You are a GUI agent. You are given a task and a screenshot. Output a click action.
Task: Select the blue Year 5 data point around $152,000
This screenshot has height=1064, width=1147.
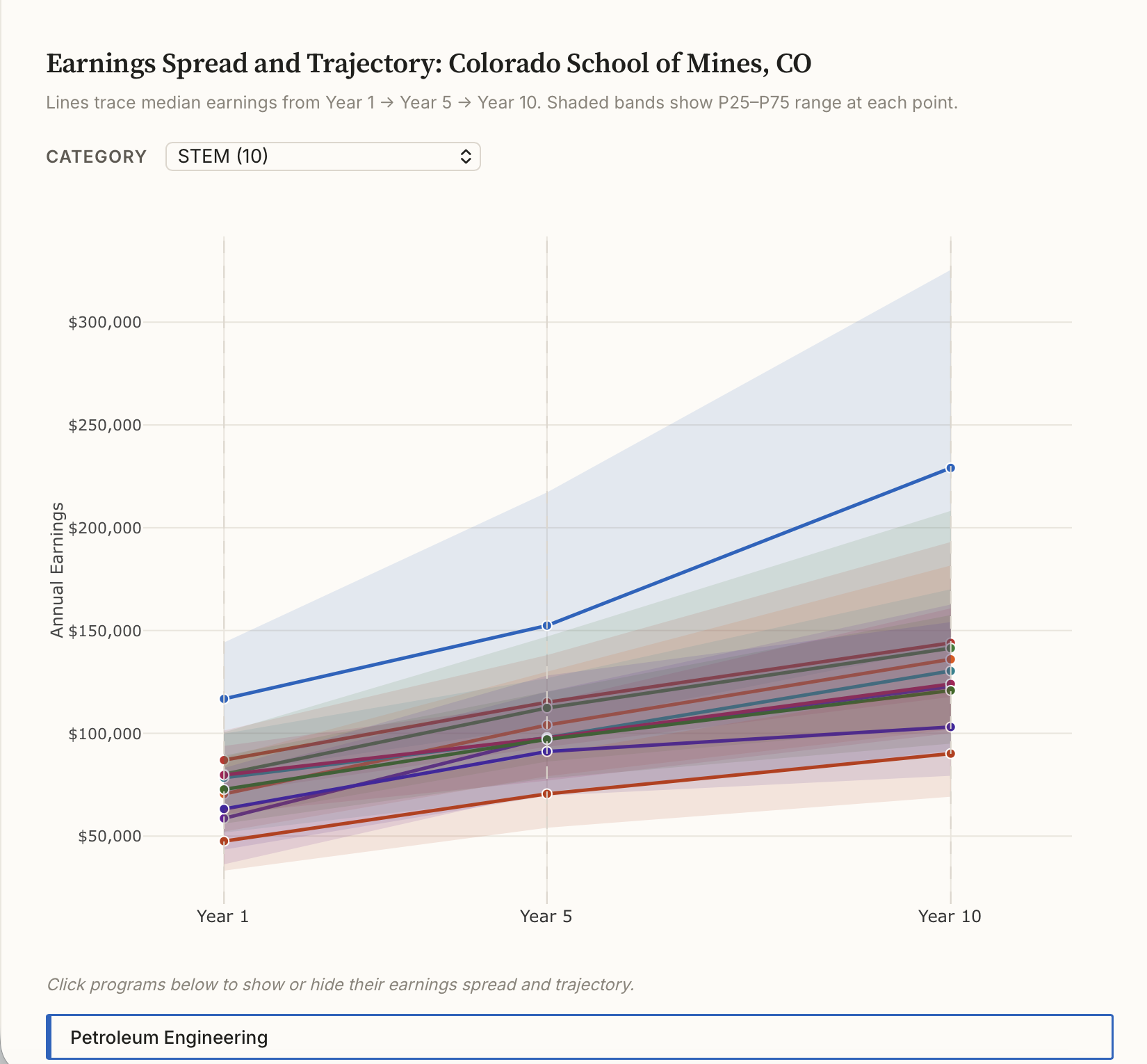click(x=547, y=625)
